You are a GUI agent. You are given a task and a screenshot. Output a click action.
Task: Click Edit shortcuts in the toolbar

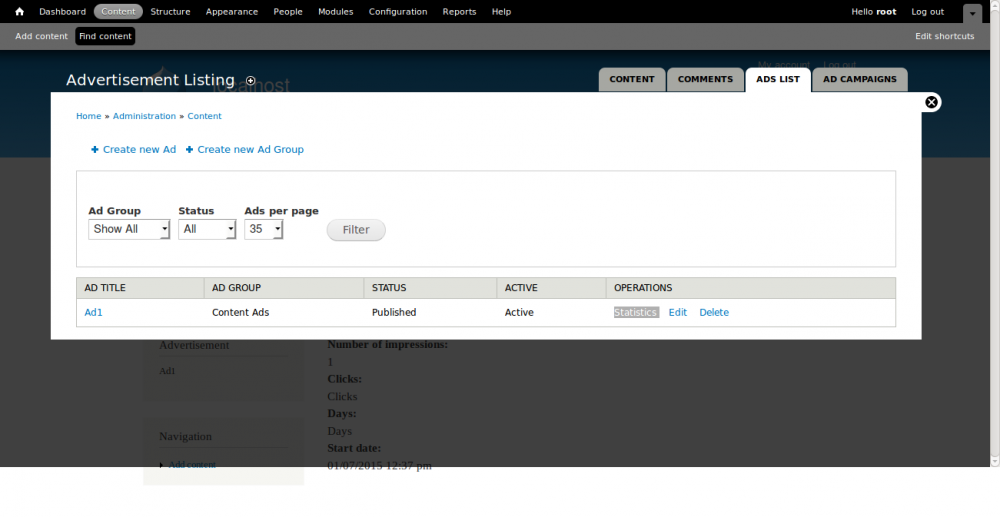[x=944, y=36]
